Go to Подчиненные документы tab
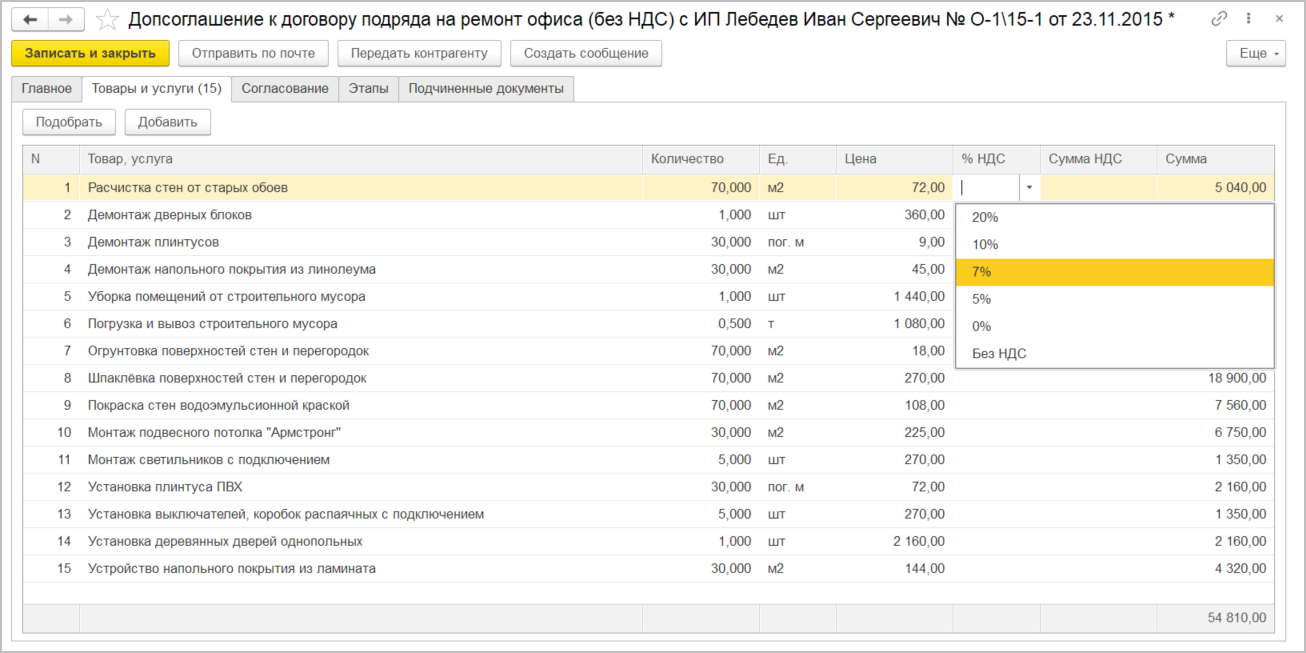 click(486, 89)
